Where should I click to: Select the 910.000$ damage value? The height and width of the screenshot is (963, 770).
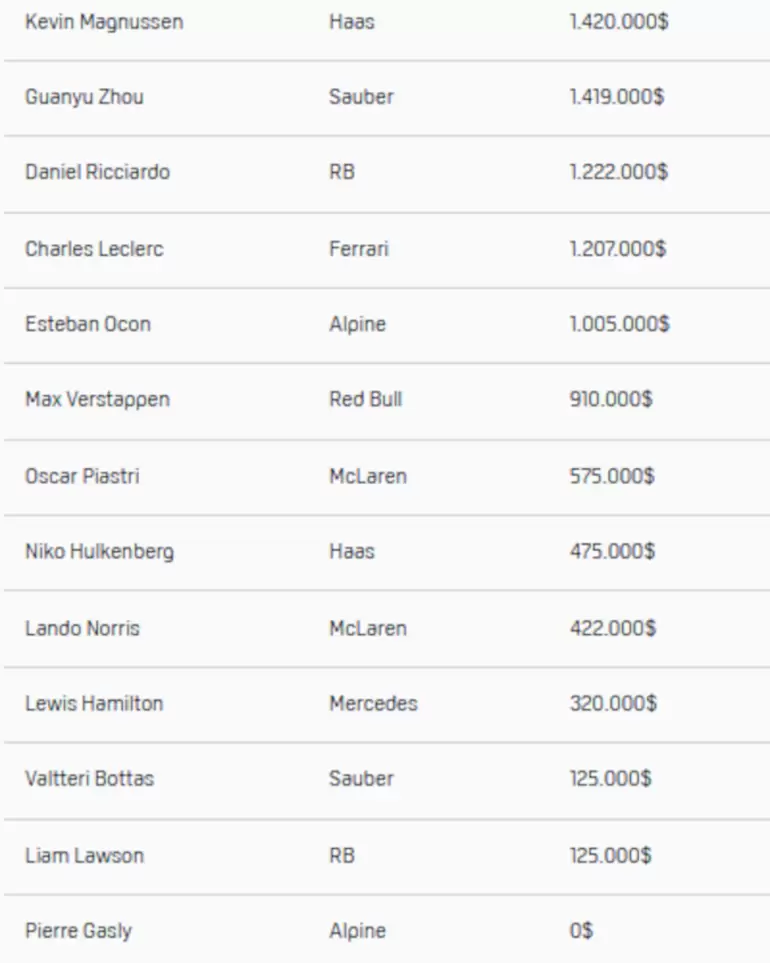610,400
